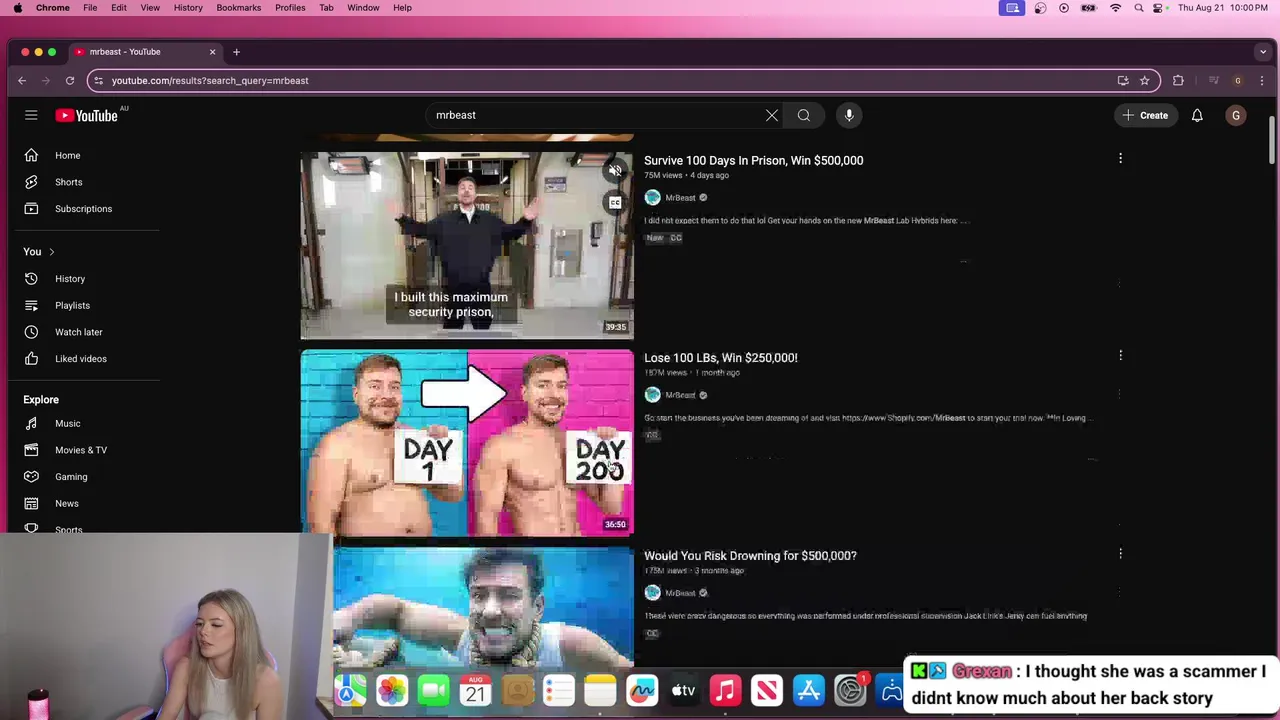Open Chrome extensions puzzle icon
1280x720 pixels.
coord(1178,80)
